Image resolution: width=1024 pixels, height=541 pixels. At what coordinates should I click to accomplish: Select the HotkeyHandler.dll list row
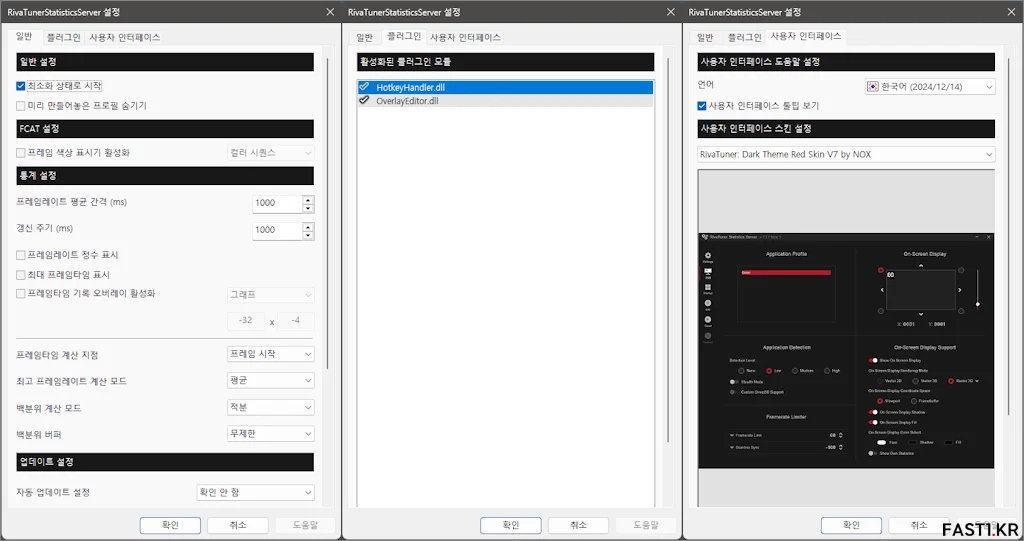click(x=505, y=87)
